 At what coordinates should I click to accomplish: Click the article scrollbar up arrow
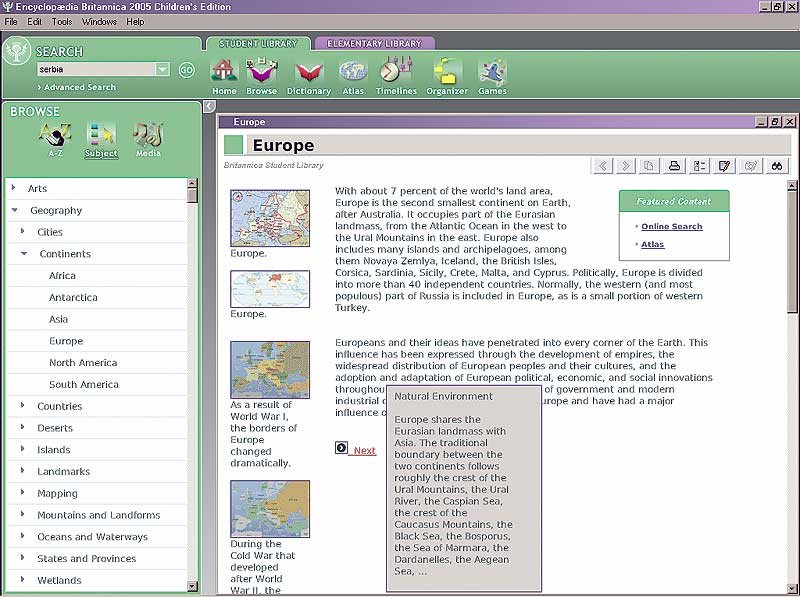click(792, 185)
